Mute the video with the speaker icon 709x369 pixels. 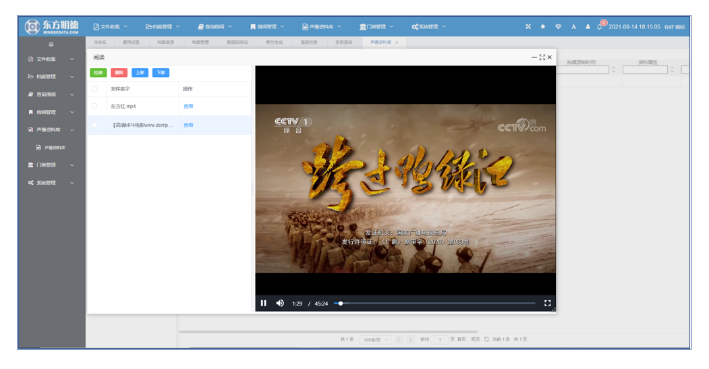click(280, 303)
